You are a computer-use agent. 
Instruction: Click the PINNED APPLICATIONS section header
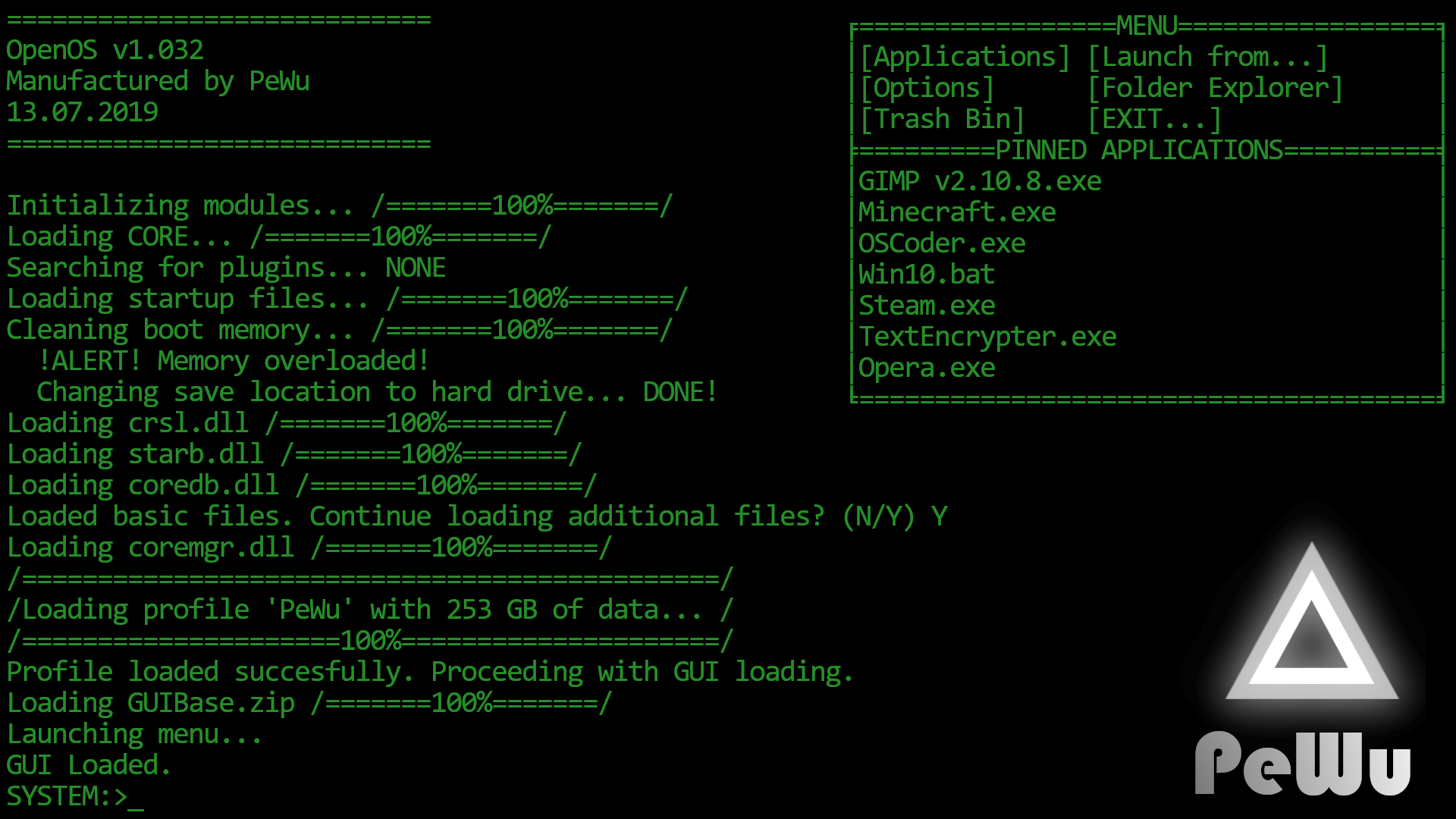coord(1139,150)
